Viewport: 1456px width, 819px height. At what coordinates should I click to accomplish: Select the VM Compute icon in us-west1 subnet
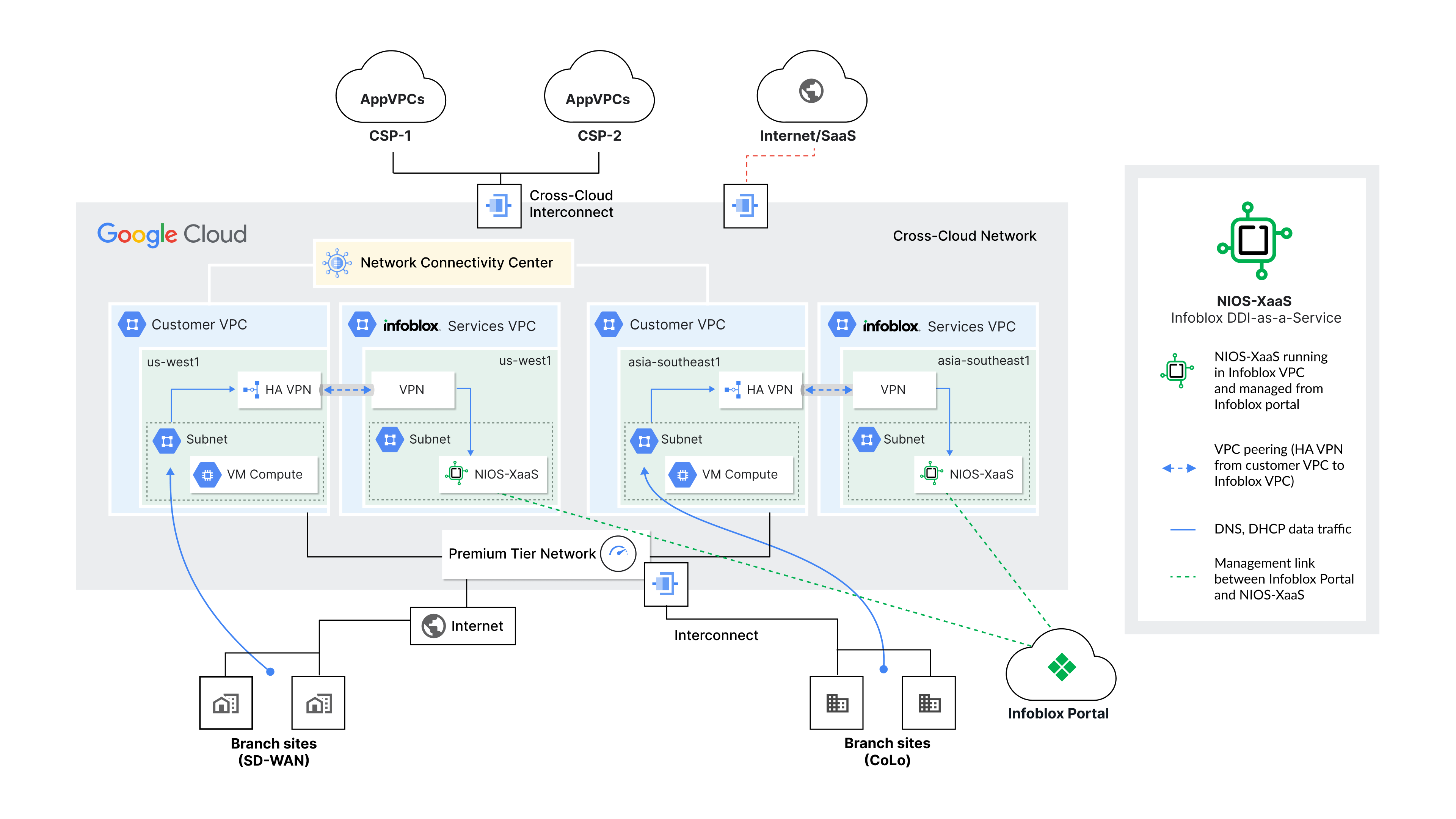tap(209, 475)
